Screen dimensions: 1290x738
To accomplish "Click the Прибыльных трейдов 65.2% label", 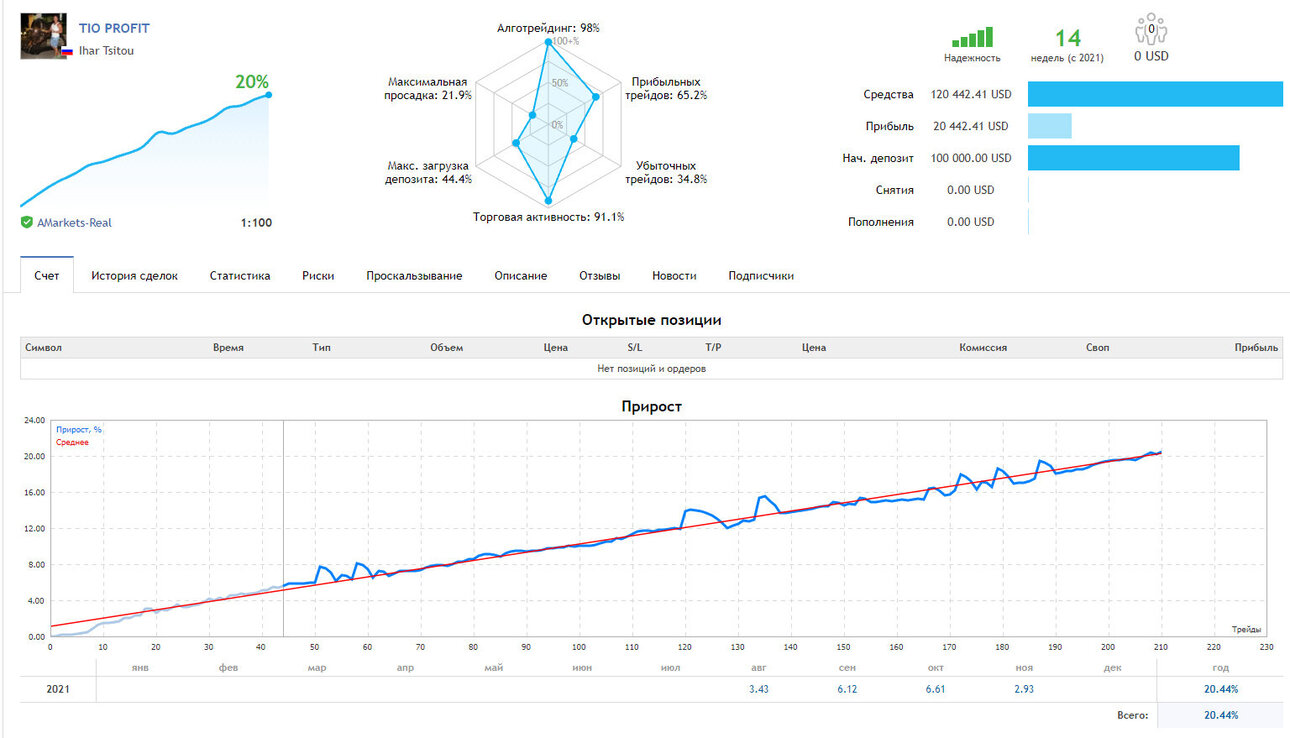I will (666, 88).
